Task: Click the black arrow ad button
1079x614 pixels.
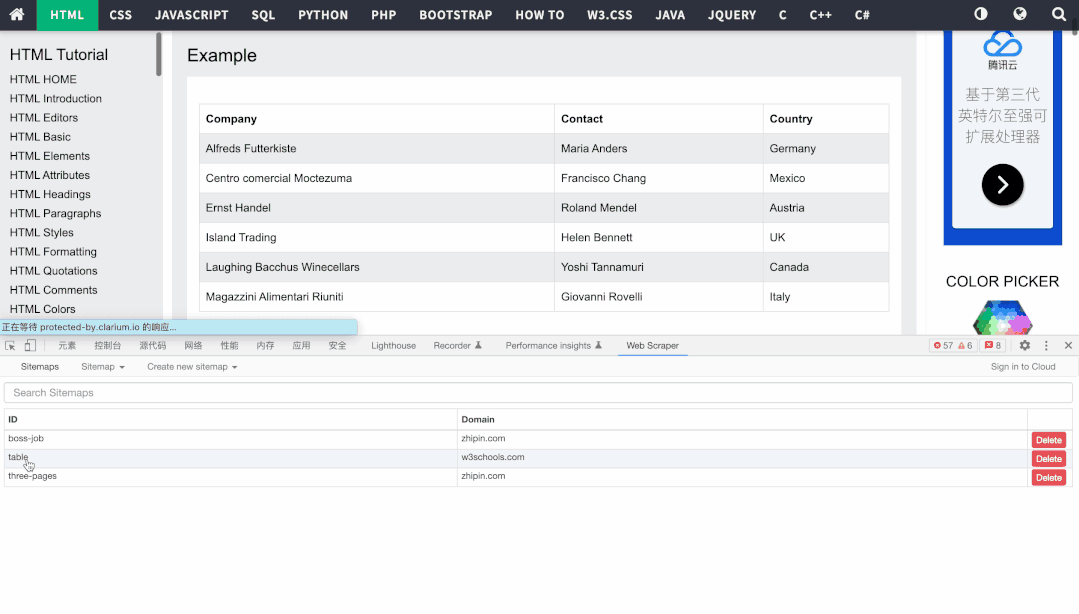Action: coord(1002,185)
